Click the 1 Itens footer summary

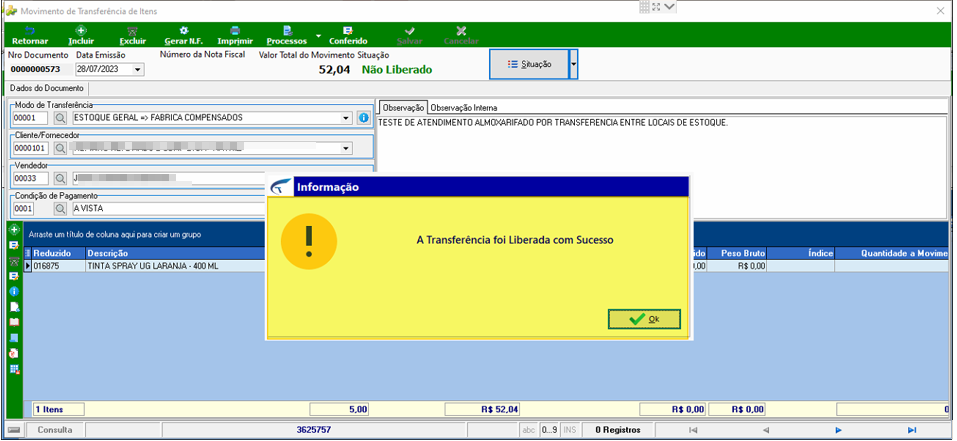click(x=58, y=409)
